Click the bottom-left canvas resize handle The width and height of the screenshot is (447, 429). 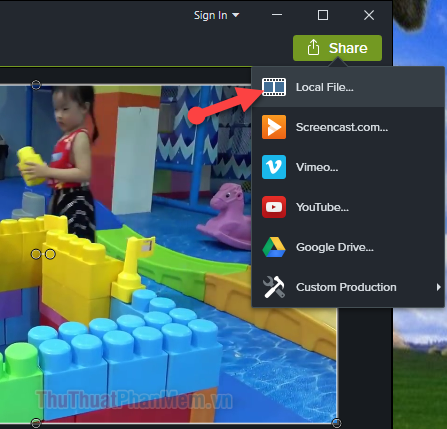[x=36, y=423]
